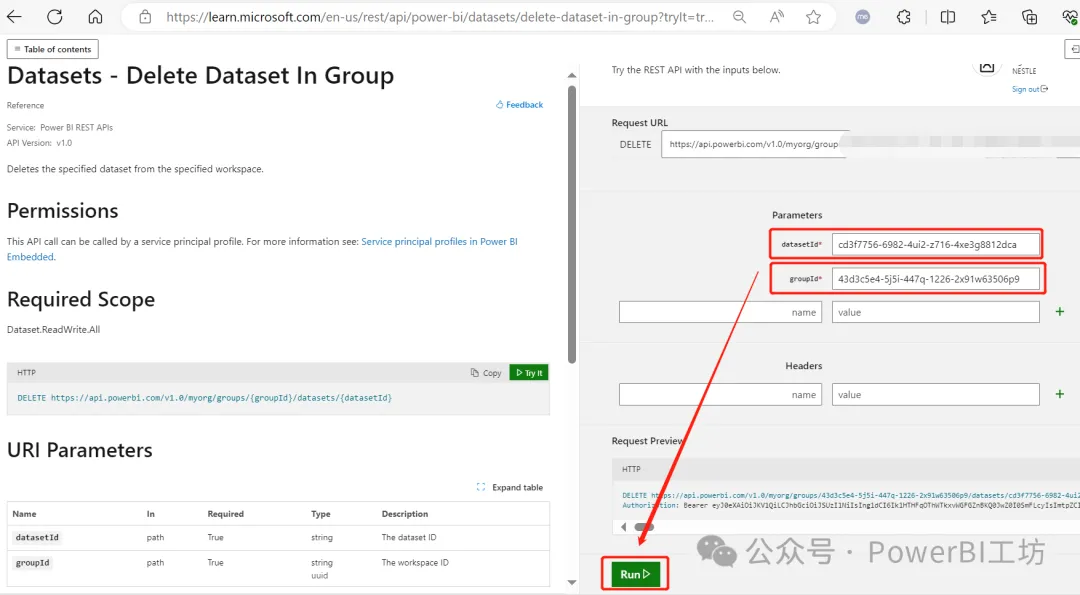Click the green plus beside Headers value field
The height and width of the screenshot is (595, 1080).
[x=1059, y=394]
